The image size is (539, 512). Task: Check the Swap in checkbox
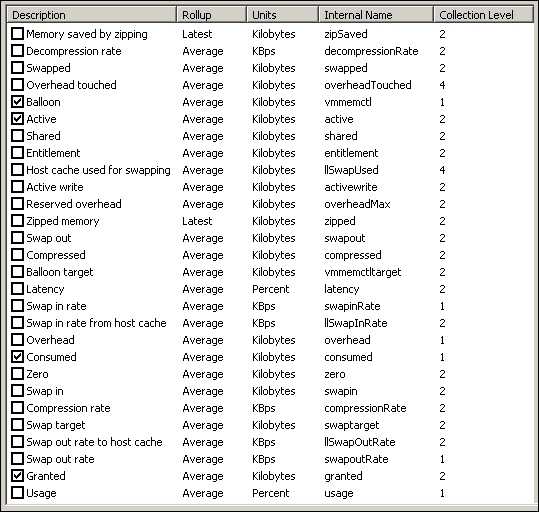17,391
